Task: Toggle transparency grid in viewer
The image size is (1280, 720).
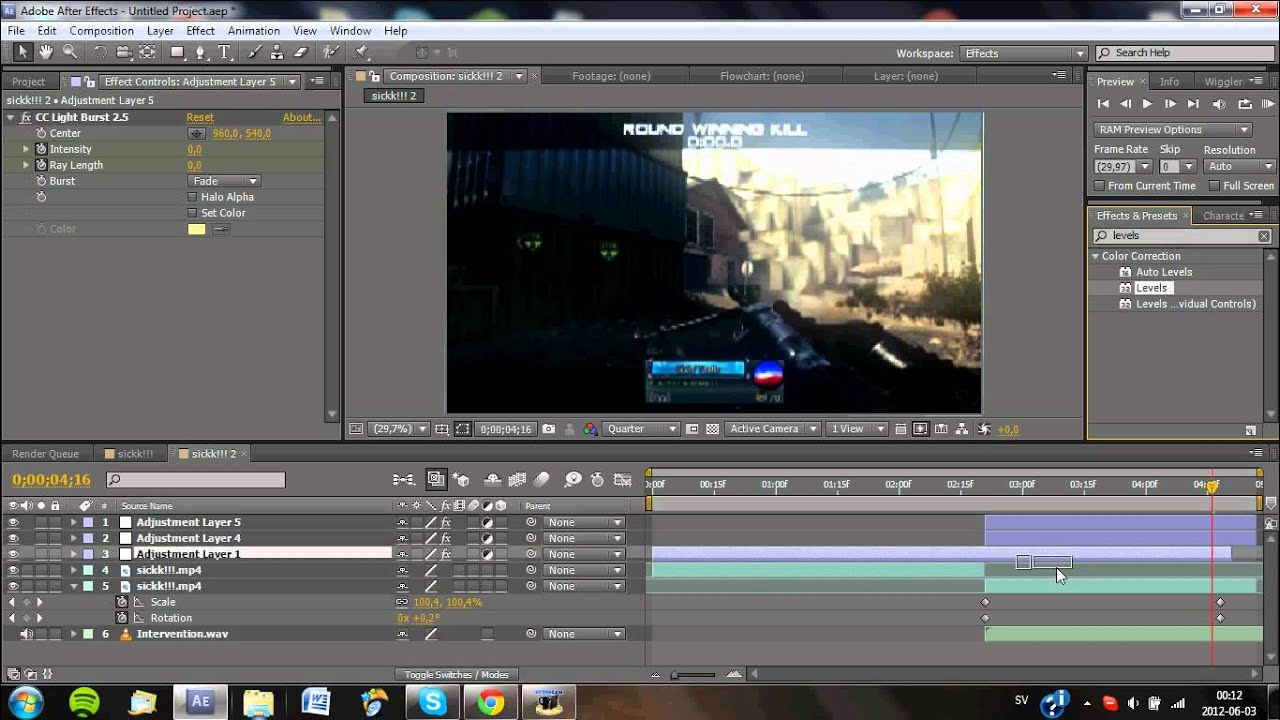Action: tap(712, 429)
